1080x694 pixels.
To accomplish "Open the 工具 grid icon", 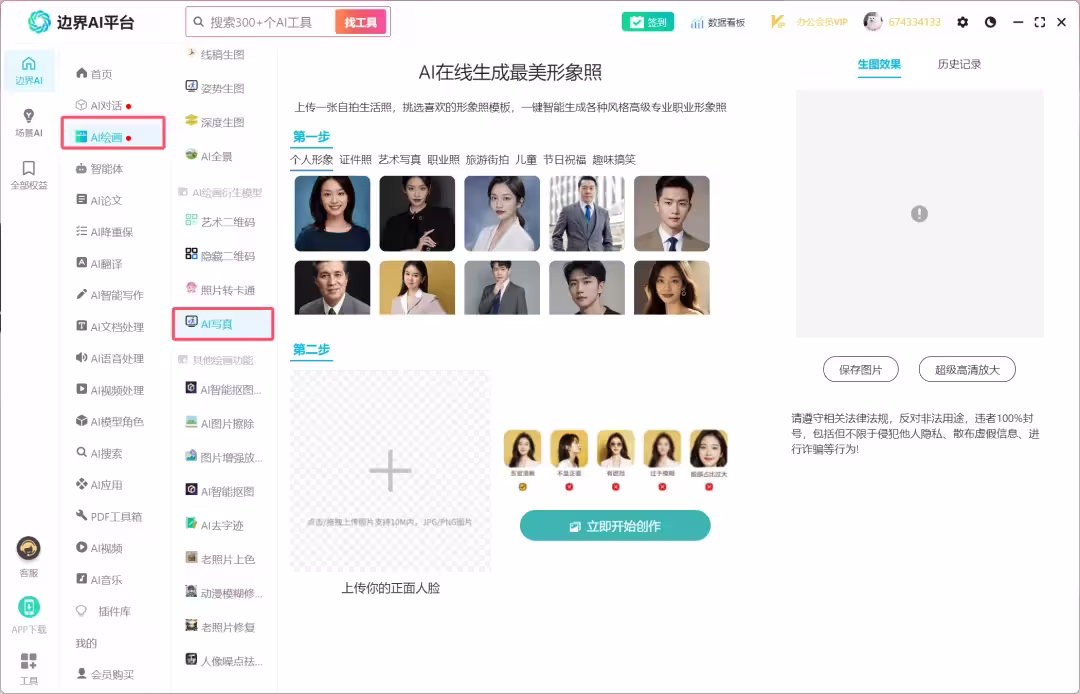I will point(28,669).
